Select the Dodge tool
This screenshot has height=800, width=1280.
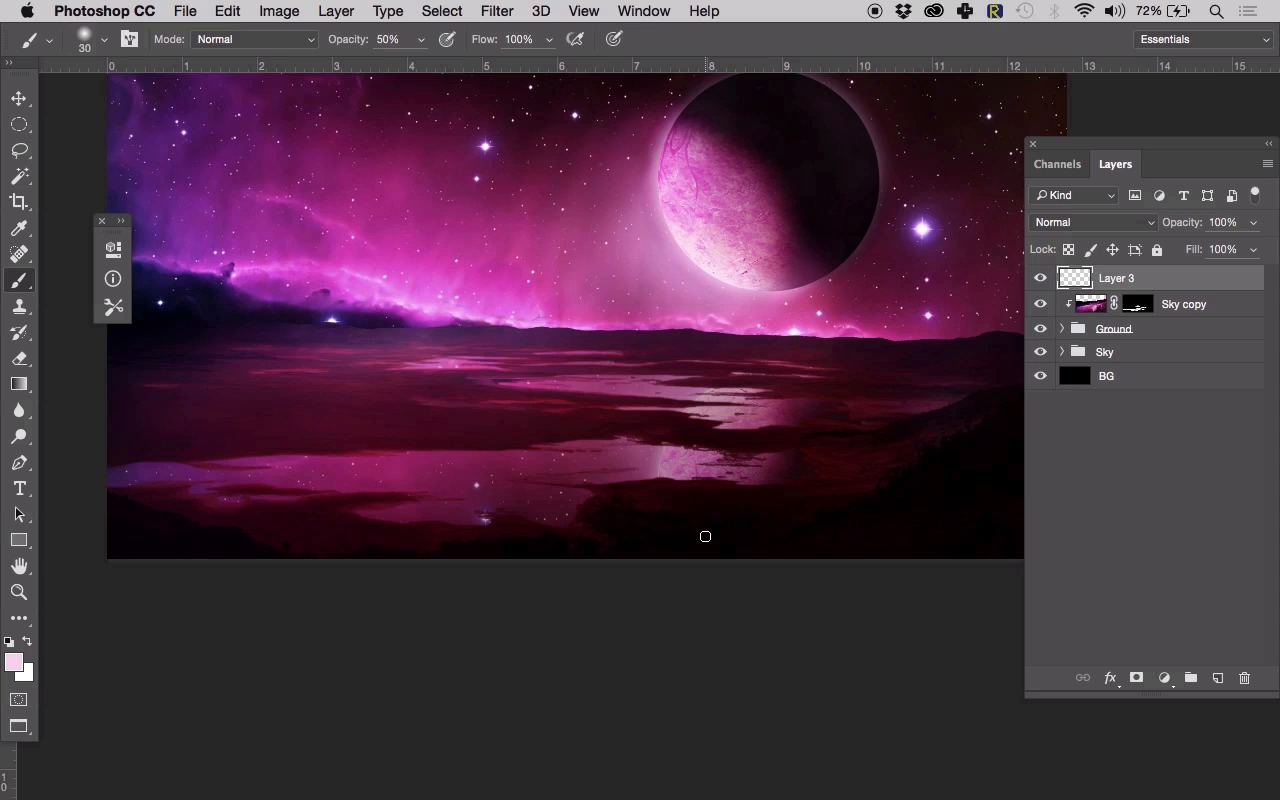19,436
